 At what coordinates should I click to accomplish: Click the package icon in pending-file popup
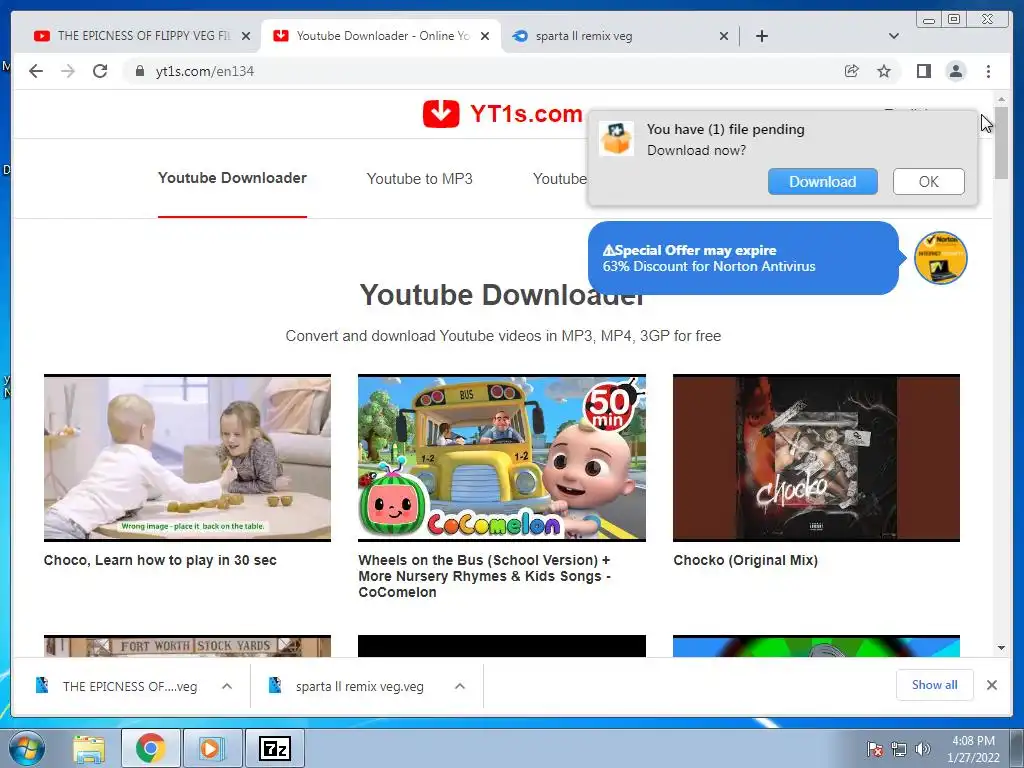616,138
